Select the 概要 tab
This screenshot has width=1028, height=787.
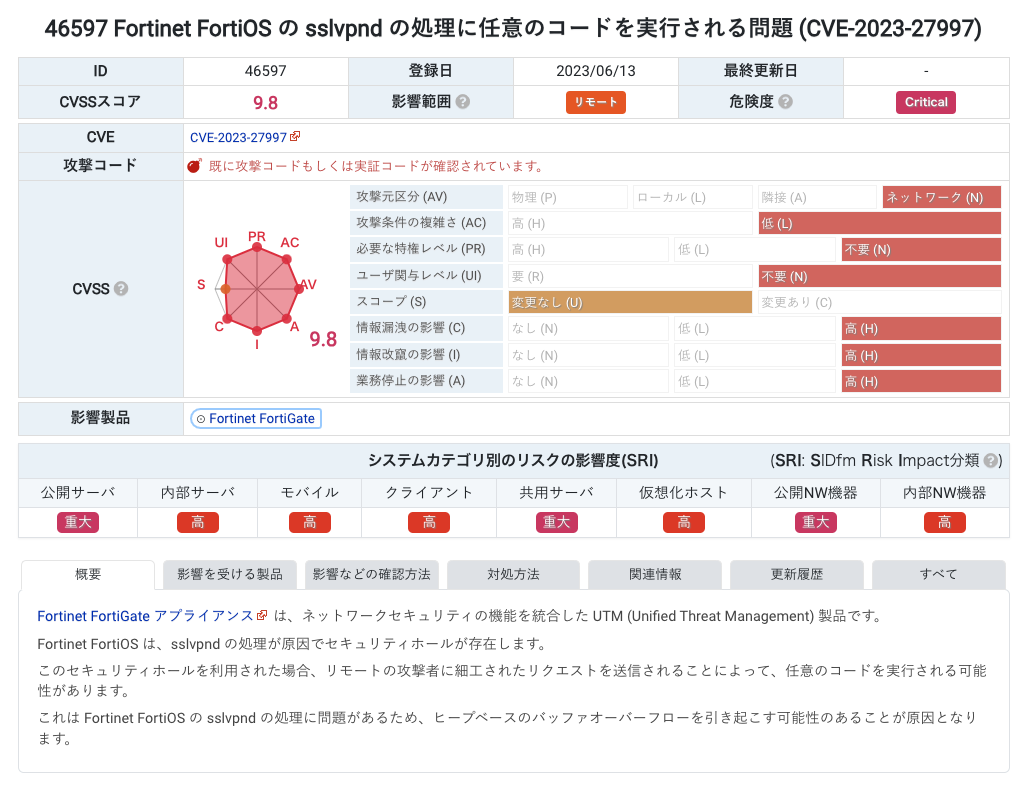(88, 575)
